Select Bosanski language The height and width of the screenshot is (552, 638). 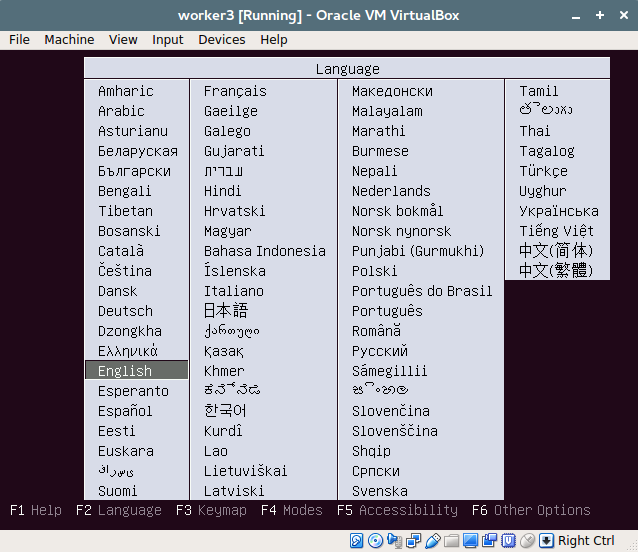pos(129,231)
